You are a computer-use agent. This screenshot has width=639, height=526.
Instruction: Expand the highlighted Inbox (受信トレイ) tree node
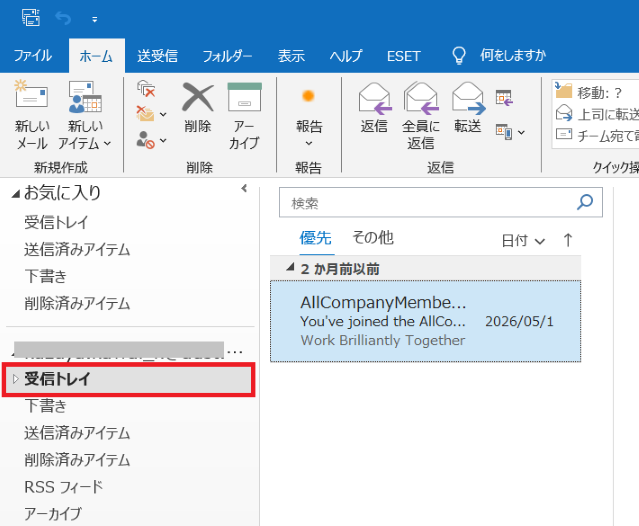click(15, 379)
